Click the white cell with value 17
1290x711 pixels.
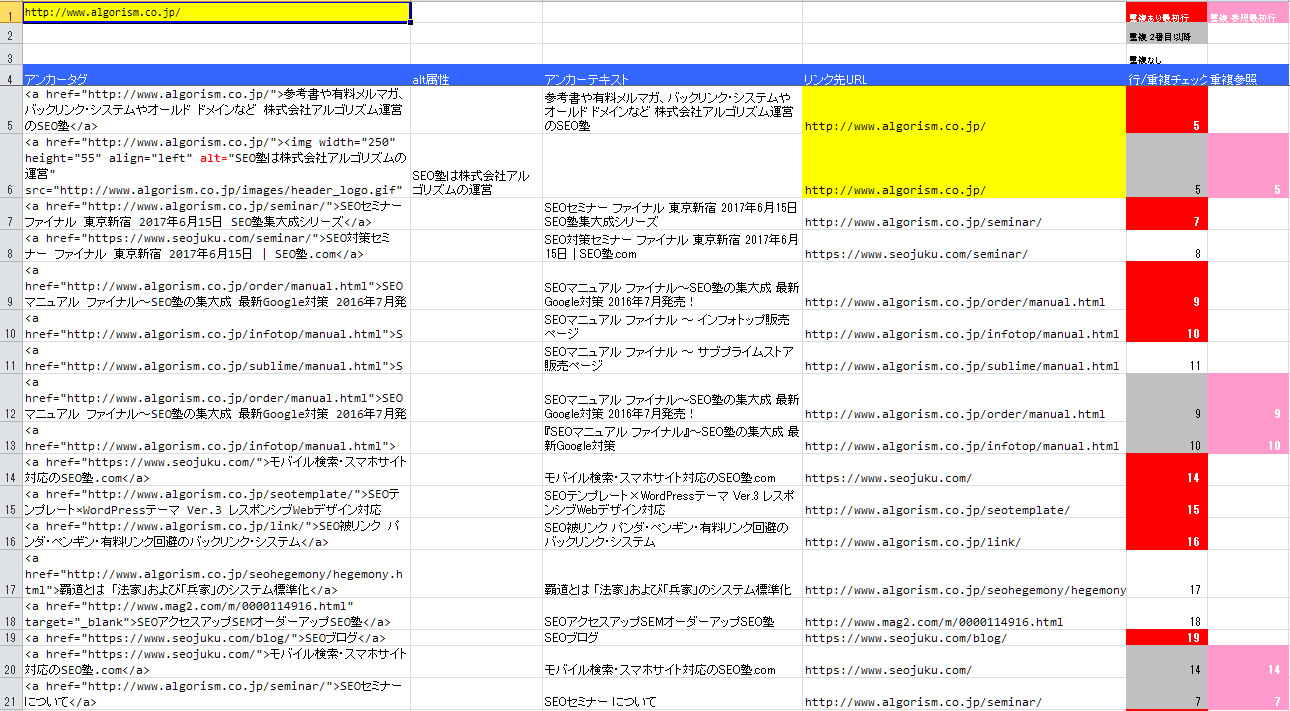point(1167,574)
